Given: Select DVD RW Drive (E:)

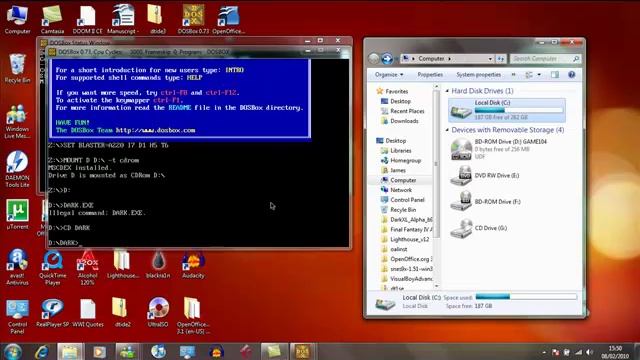Looking at the screenshot, I should click(x=506, y=176).
